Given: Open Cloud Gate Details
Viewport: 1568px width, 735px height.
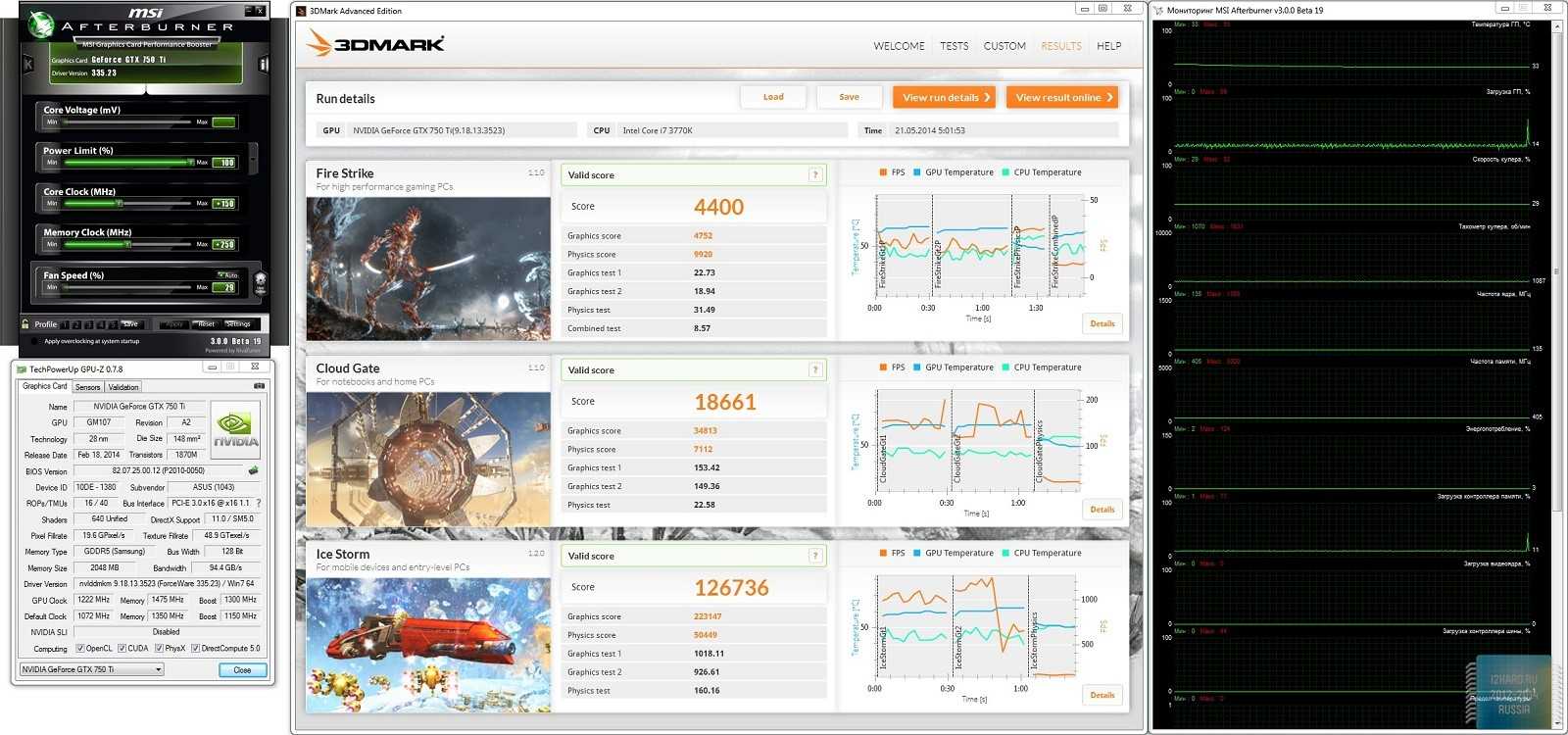Looking at the screenshot, I should (1102, 510).
